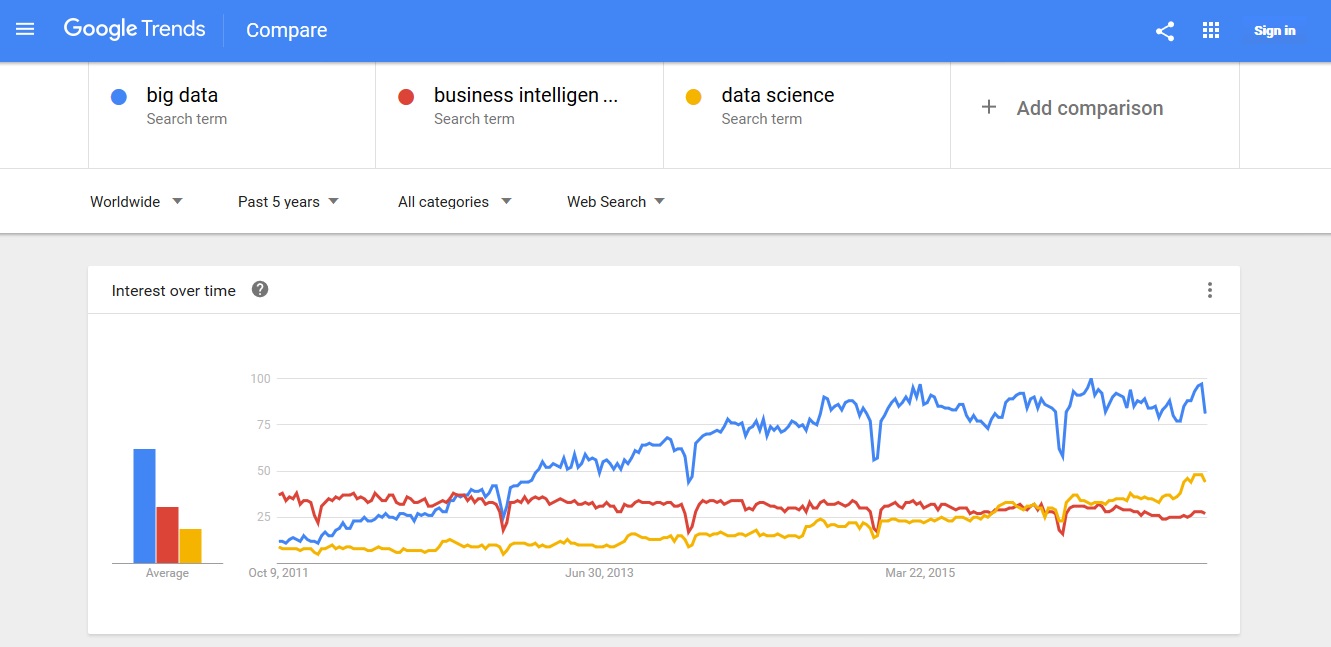
Task: Select the Compare header item
Action: (x=286, y=31)
